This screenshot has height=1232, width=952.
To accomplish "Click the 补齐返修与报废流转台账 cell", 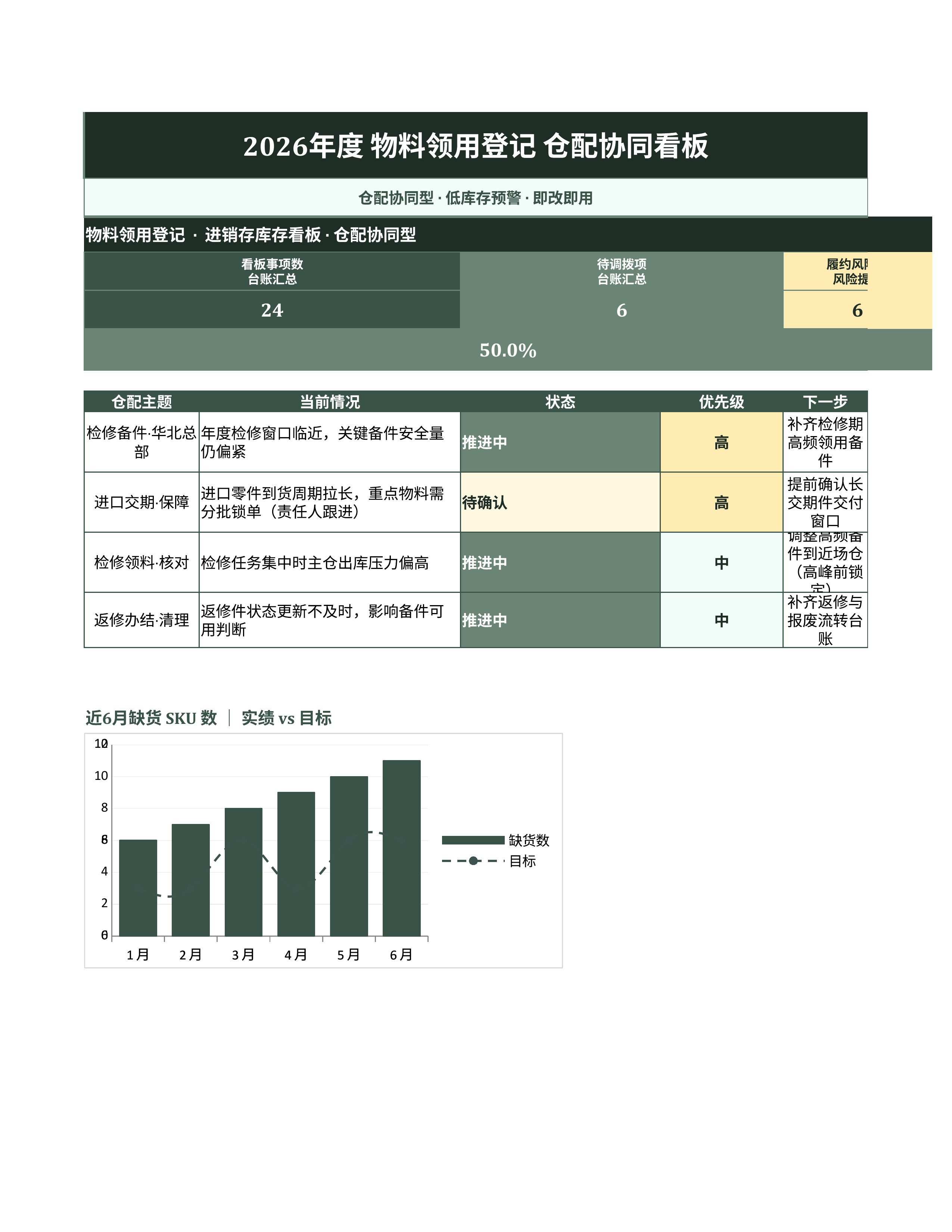I will (x=825, y=620).
